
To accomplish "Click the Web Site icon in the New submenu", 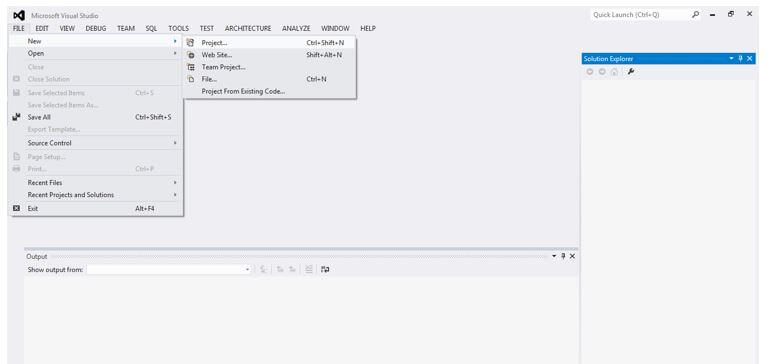I will (x=191, y=55).
